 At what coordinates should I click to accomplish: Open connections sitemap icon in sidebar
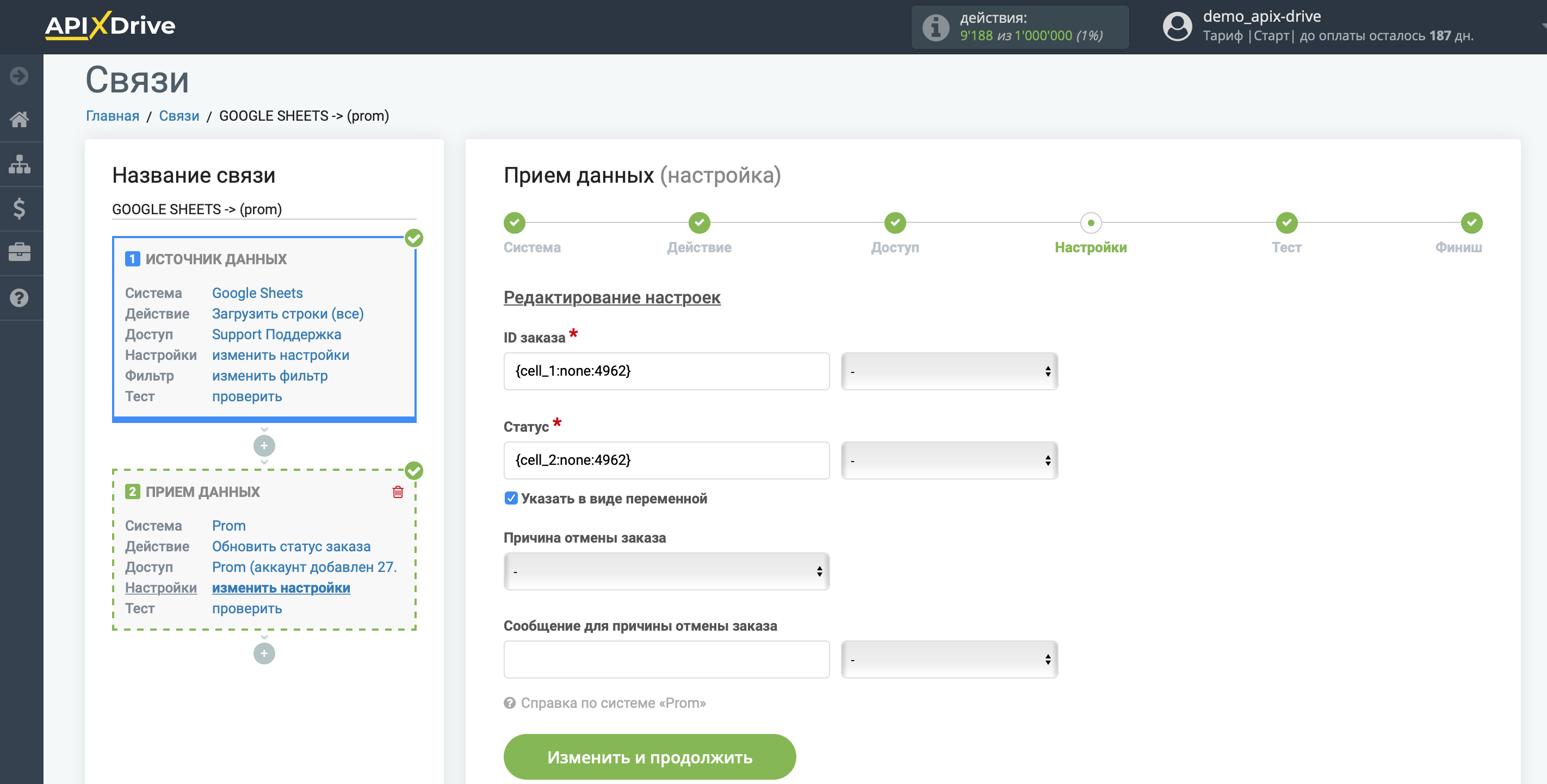(x=19, y=164)
